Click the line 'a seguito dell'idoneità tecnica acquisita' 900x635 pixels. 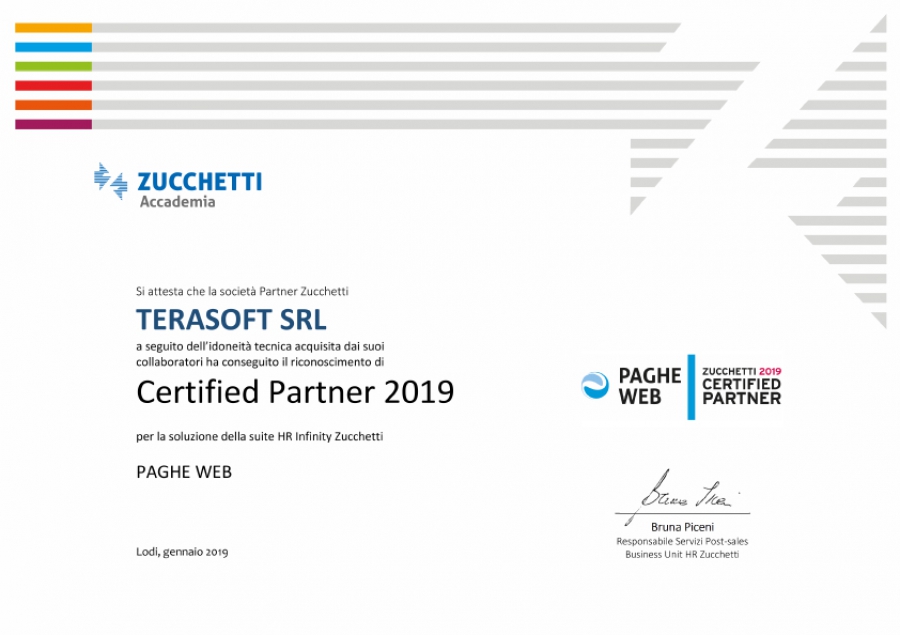260,346
